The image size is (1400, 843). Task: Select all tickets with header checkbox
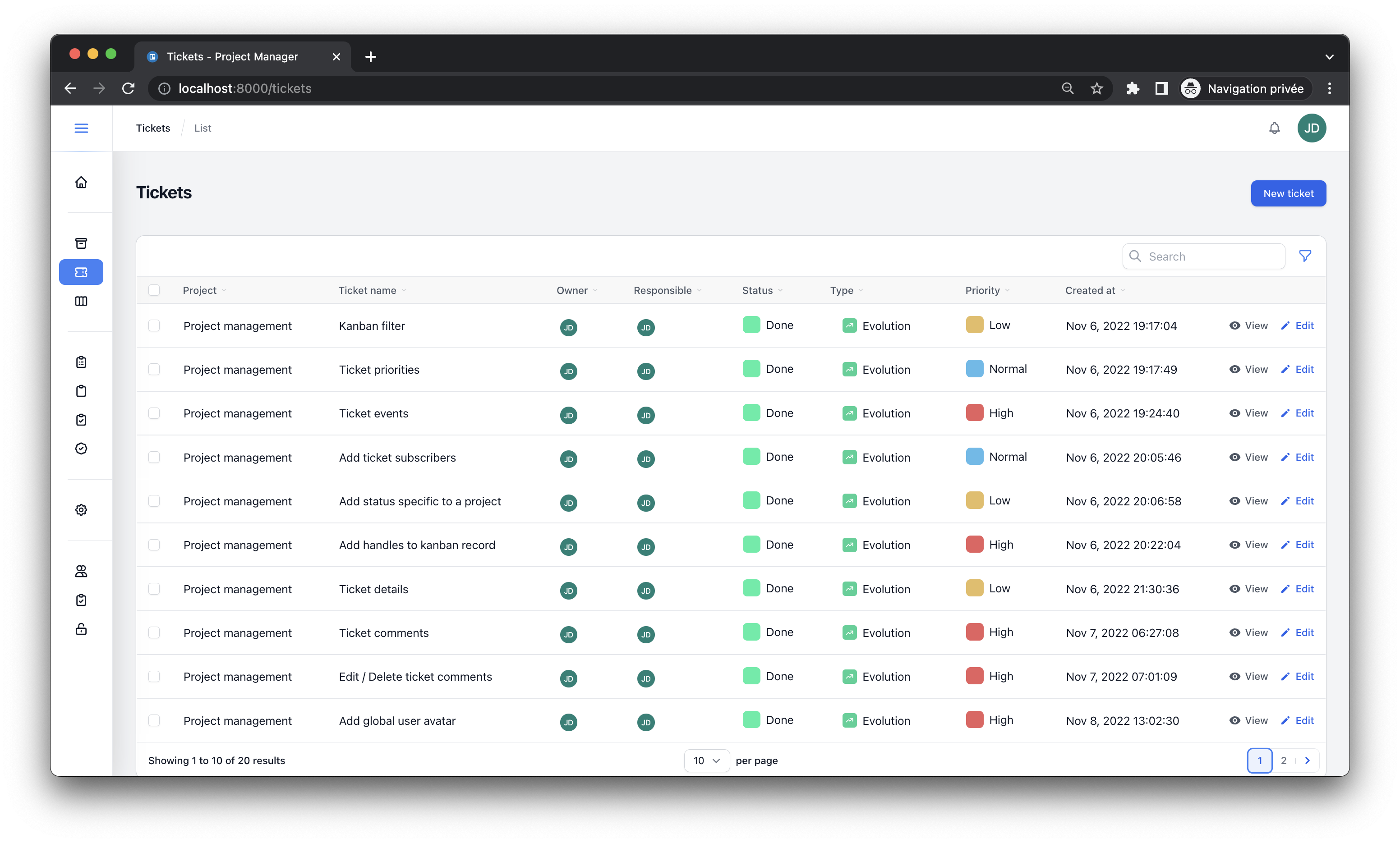click(x=154, y=290)
